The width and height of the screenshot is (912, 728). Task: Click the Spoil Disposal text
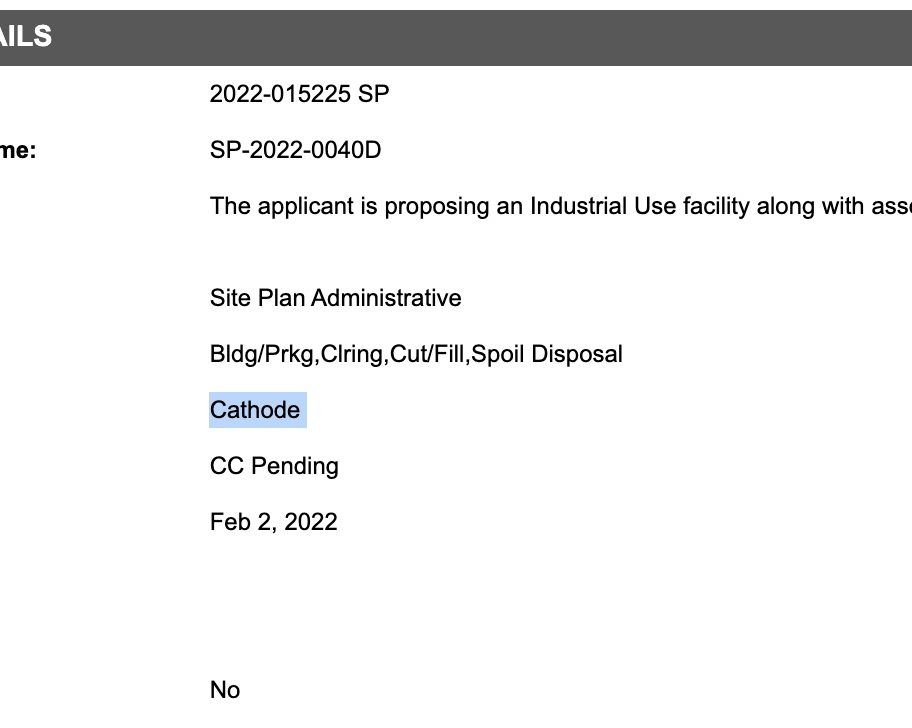(547, 354)
